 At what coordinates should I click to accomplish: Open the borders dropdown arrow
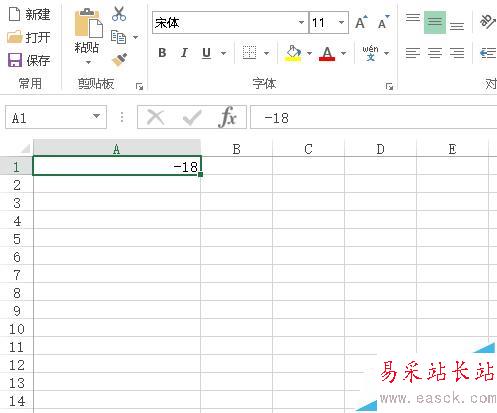point(266,53)
